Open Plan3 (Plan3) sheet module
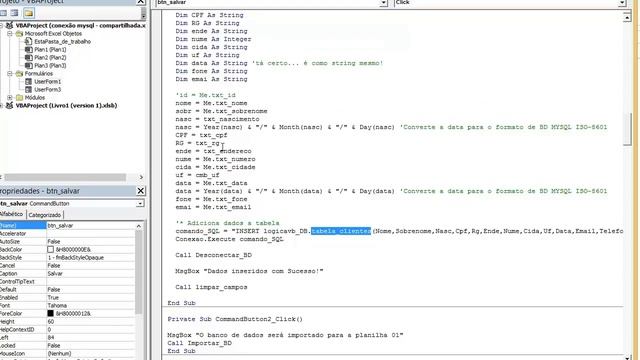 coord(50,65)
